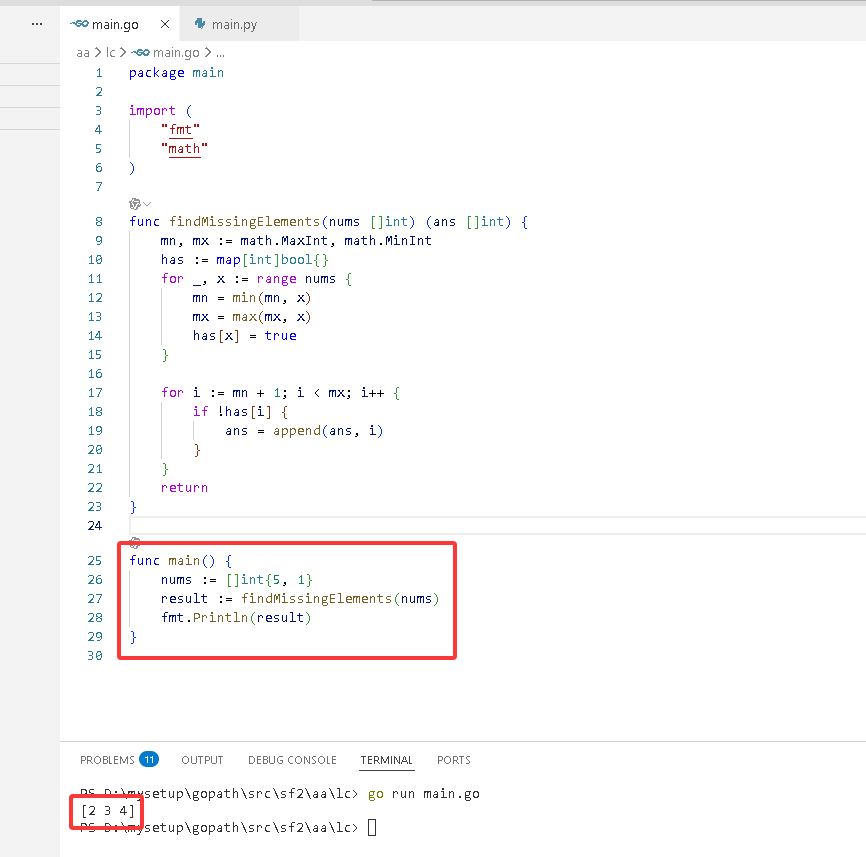This screenshot has height=857, width=866.
Task: Click 'package' keyword on line 1
Action: pos(157,73)
